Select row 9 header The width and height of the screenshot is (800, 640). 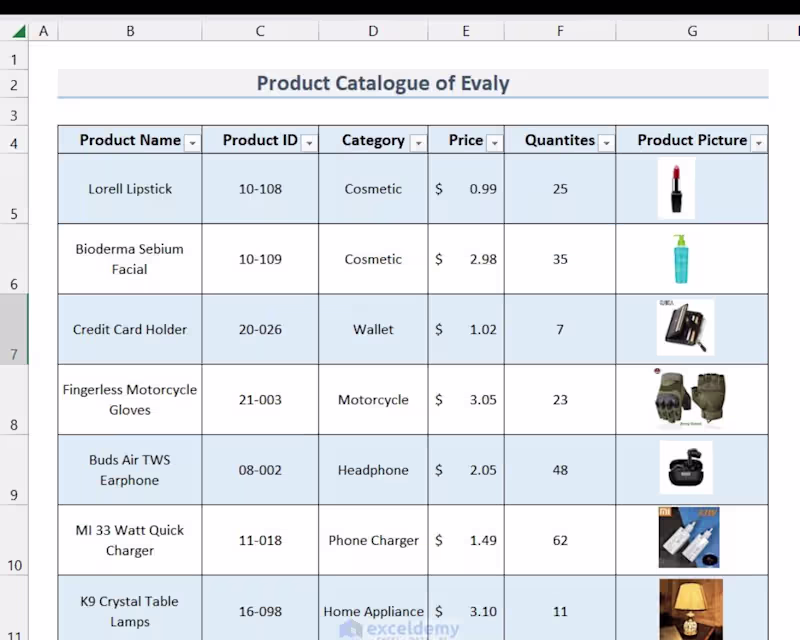[14, 470]
